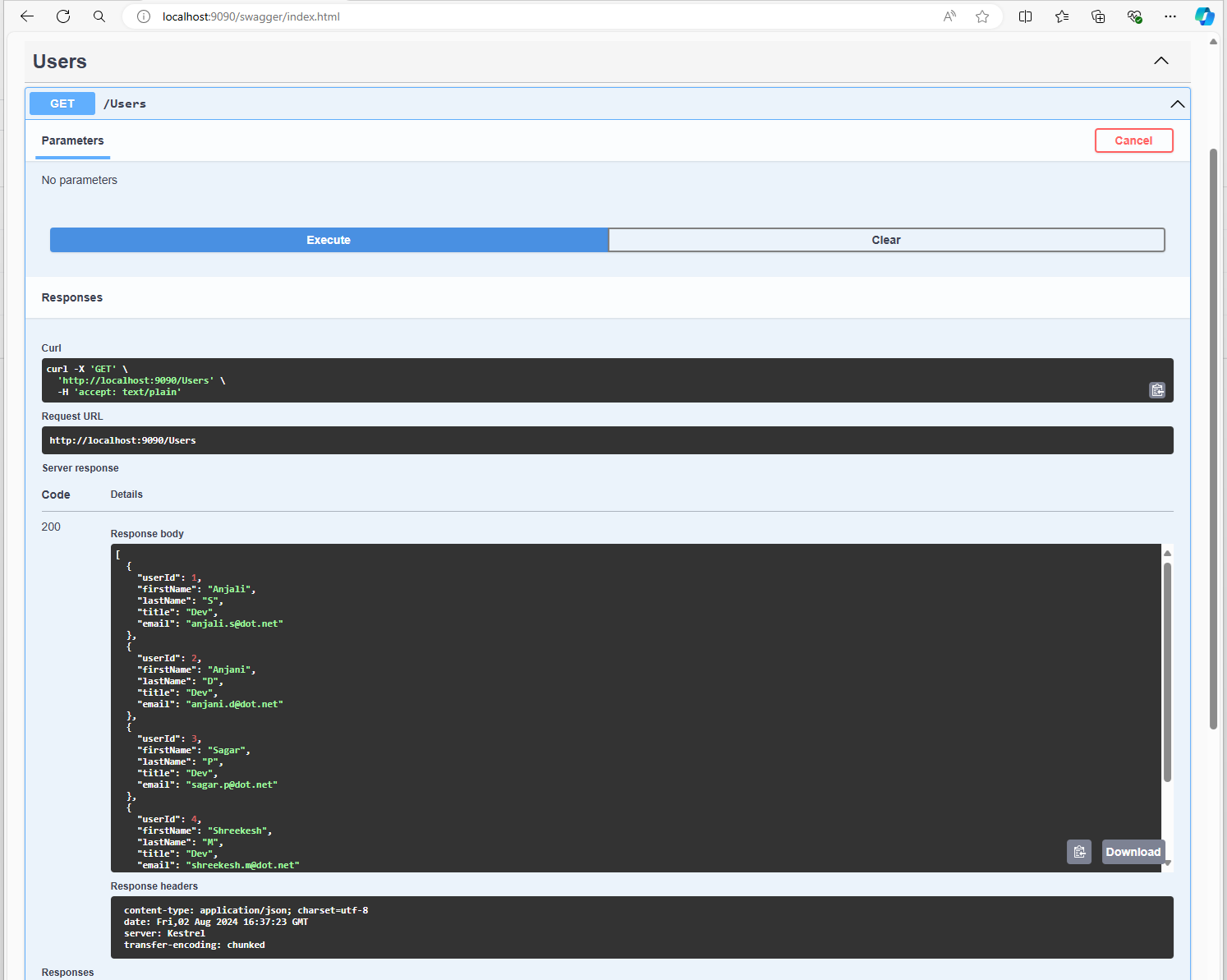Click the Response body label
The width and height of the screenshot is (1227, 980).
[147, 534]
